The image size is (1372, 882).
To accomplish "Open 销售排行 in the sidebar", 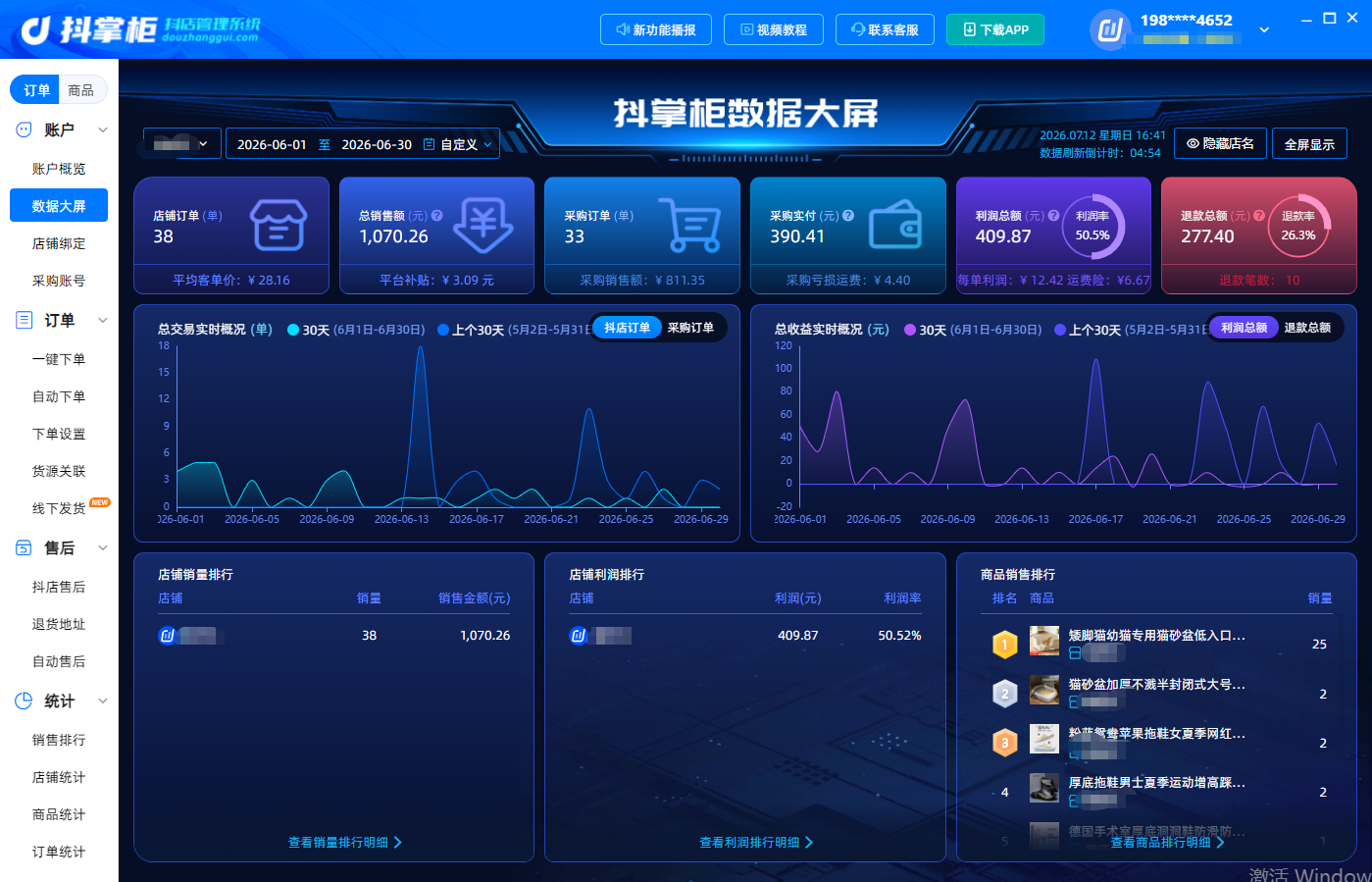I will click(x=59, y=740).
